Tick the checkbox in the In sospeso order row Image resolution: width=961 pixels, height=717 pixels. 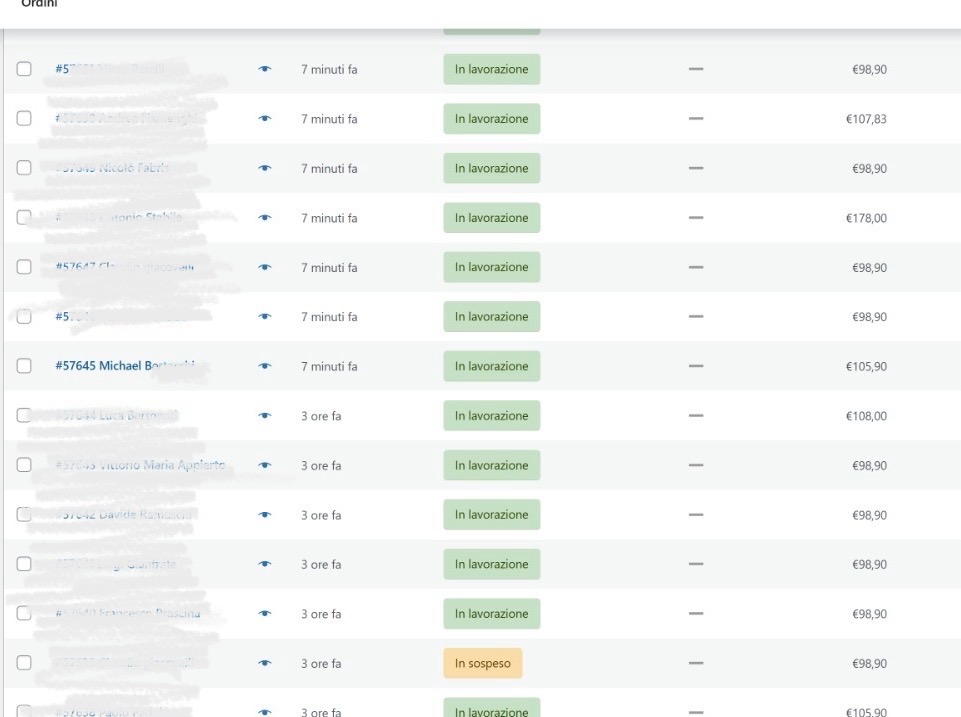coord(24,663)
